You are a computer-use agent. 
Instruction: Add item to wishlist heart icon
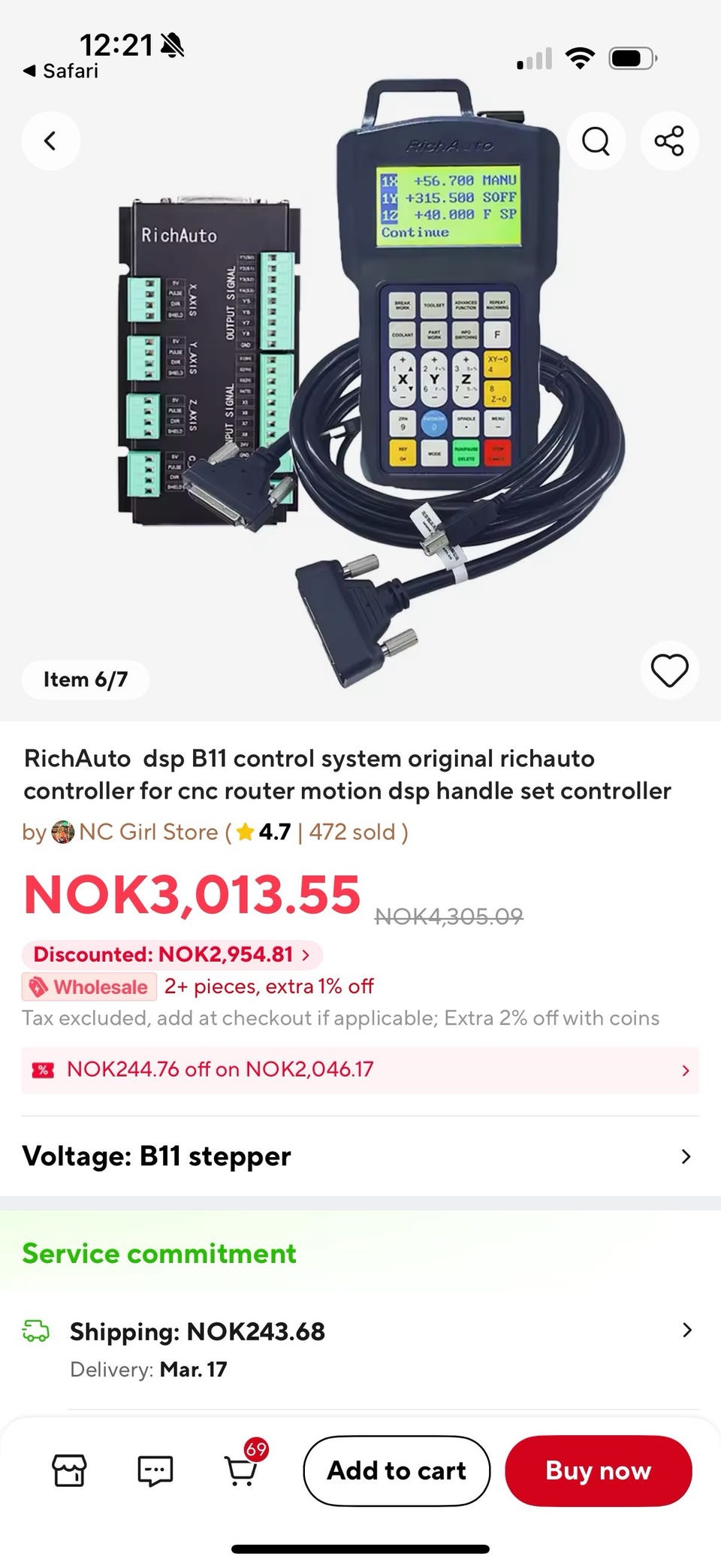click(x=669, y=670)
